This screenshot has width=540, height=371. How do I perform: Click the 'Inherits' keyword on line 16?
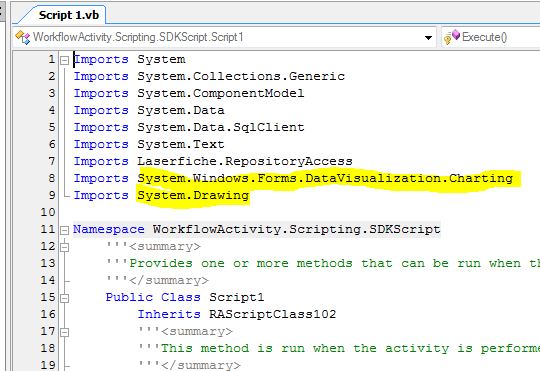click(169, 314)
